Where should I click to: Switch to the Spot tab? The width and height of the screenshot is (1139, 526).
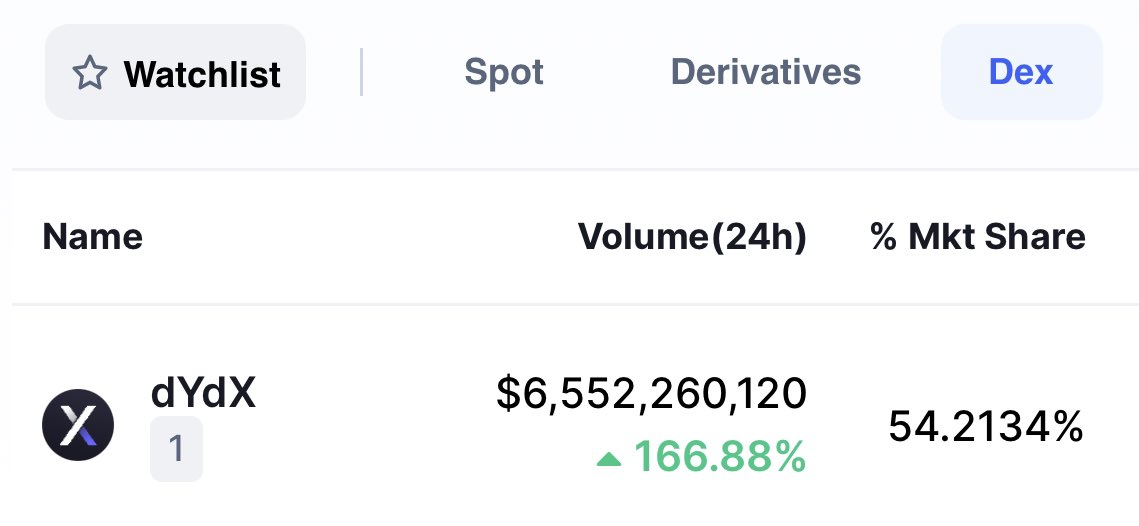504,72
